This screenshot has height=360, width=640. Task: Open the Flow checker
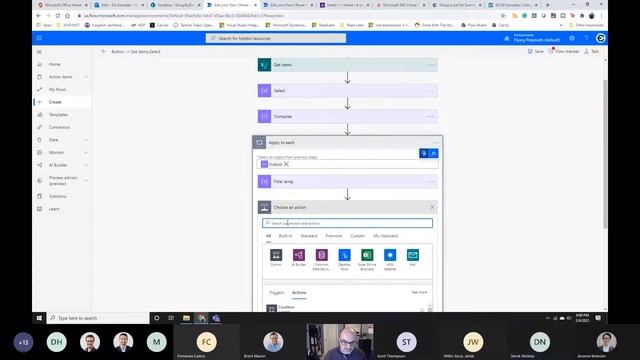pyautogui.click(x=564, y=51)
